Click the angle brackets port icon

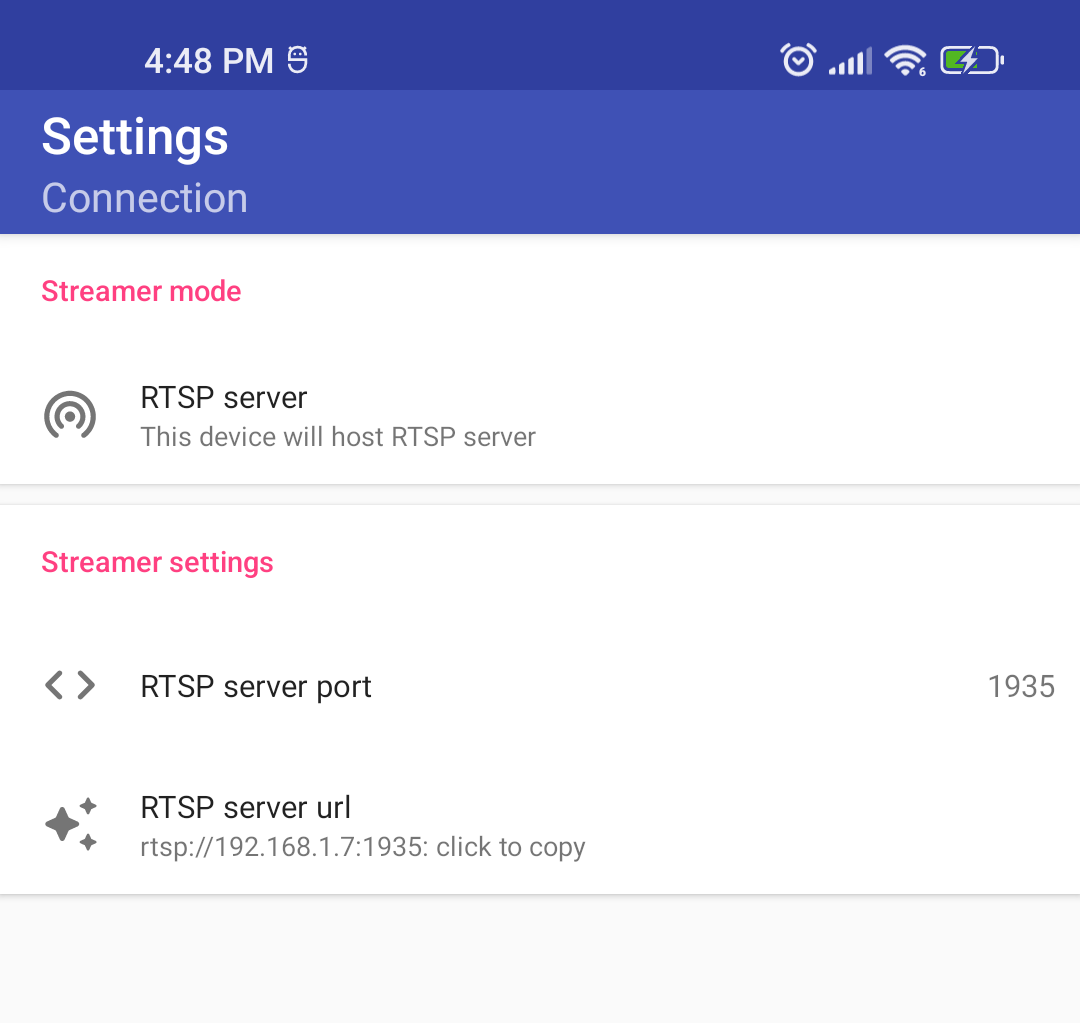pos(70,686)
